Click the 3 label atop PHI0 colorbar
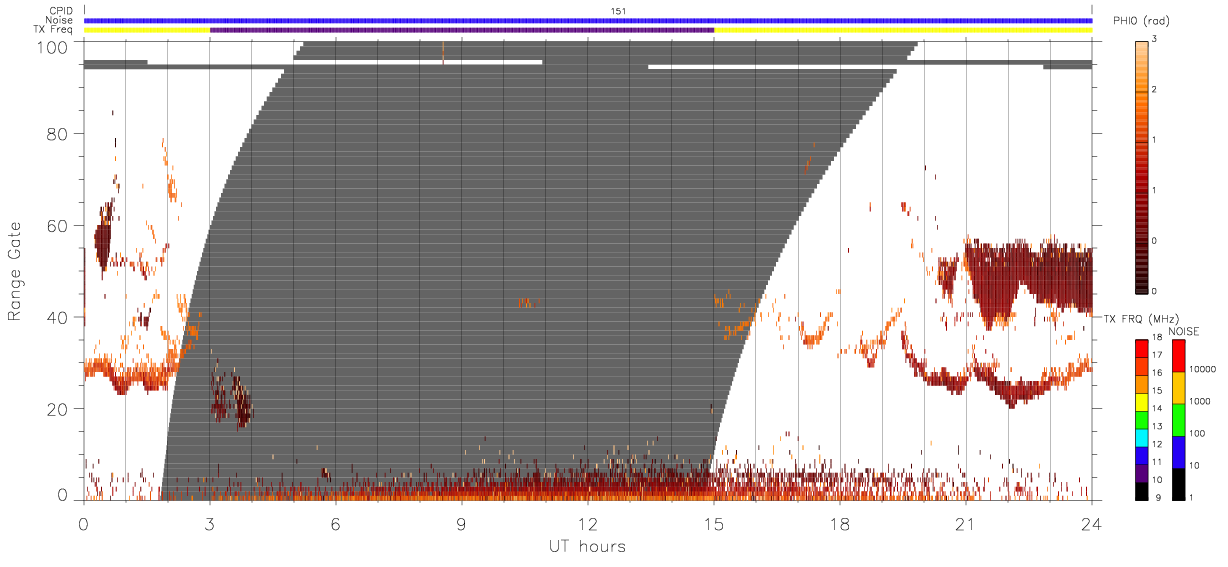The height and width of the screenshot is (567, 1228). [x=1154, y=40]
